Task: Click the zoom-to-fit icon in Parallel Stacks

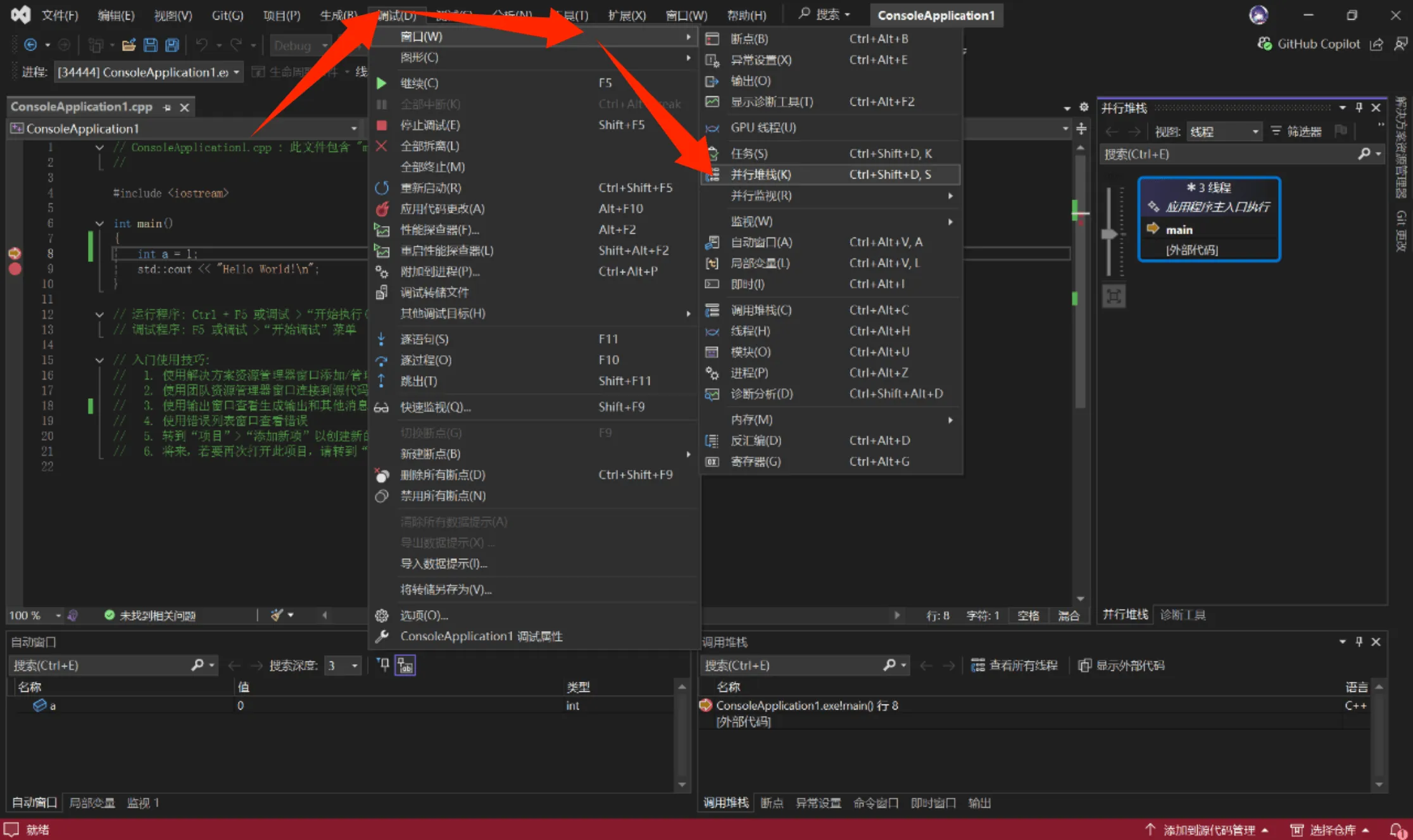Action: (x=1114, y=296)
